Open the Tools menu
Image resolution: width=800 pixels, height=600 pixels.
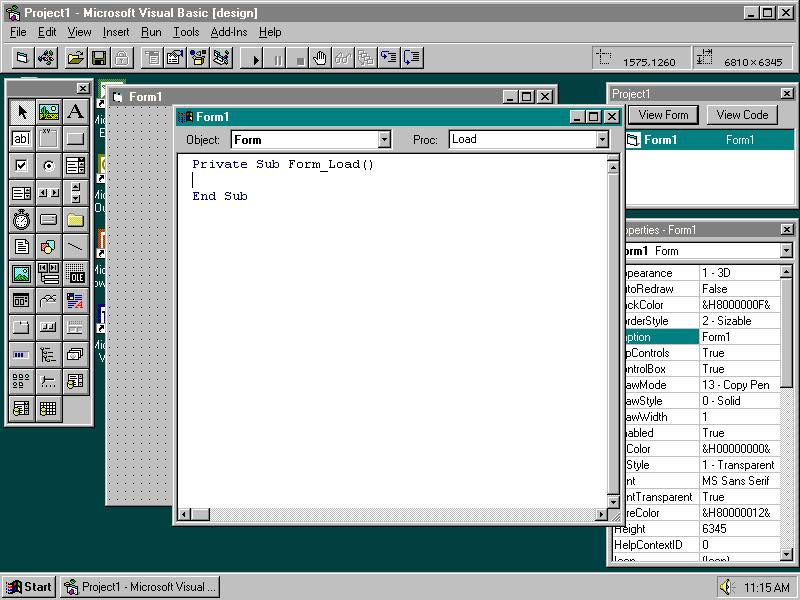pyautogui.click(x=186, y=32)
